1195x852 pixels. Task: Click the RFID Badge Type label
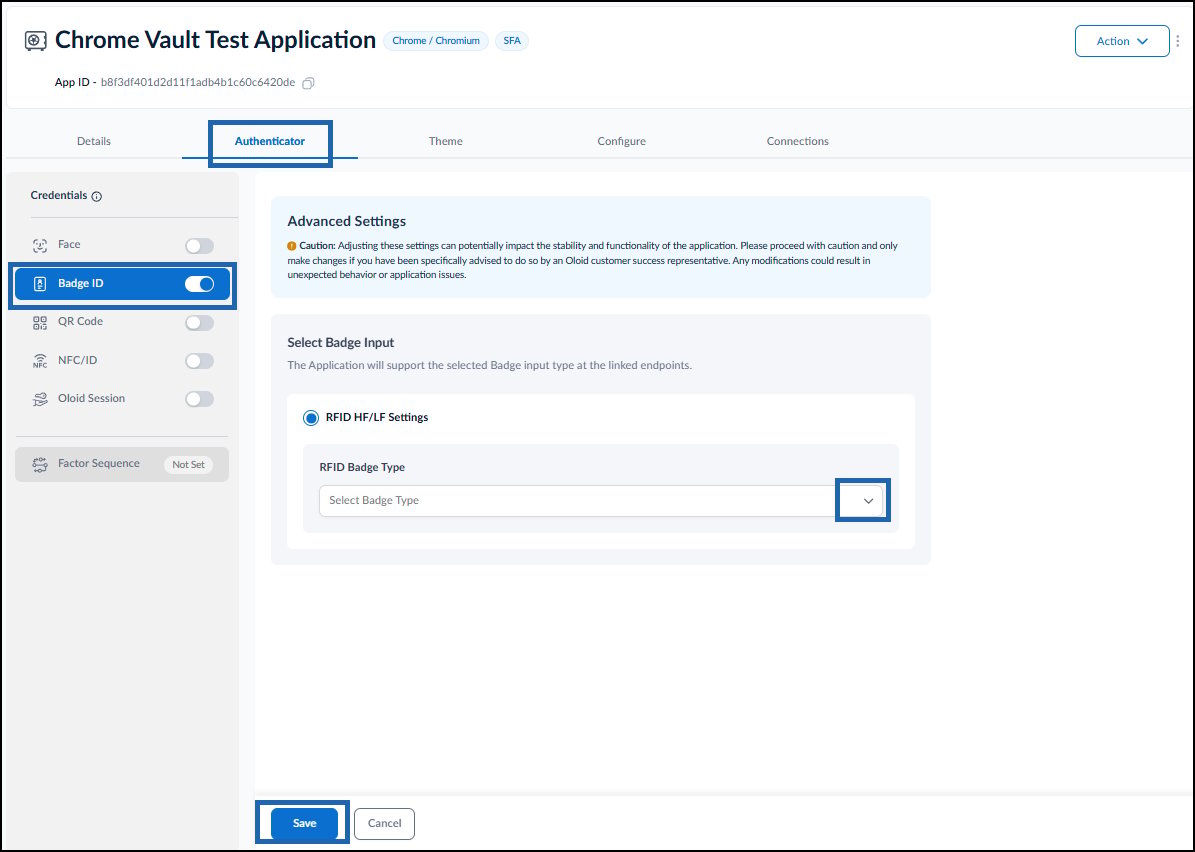click(x=362, y=467)
